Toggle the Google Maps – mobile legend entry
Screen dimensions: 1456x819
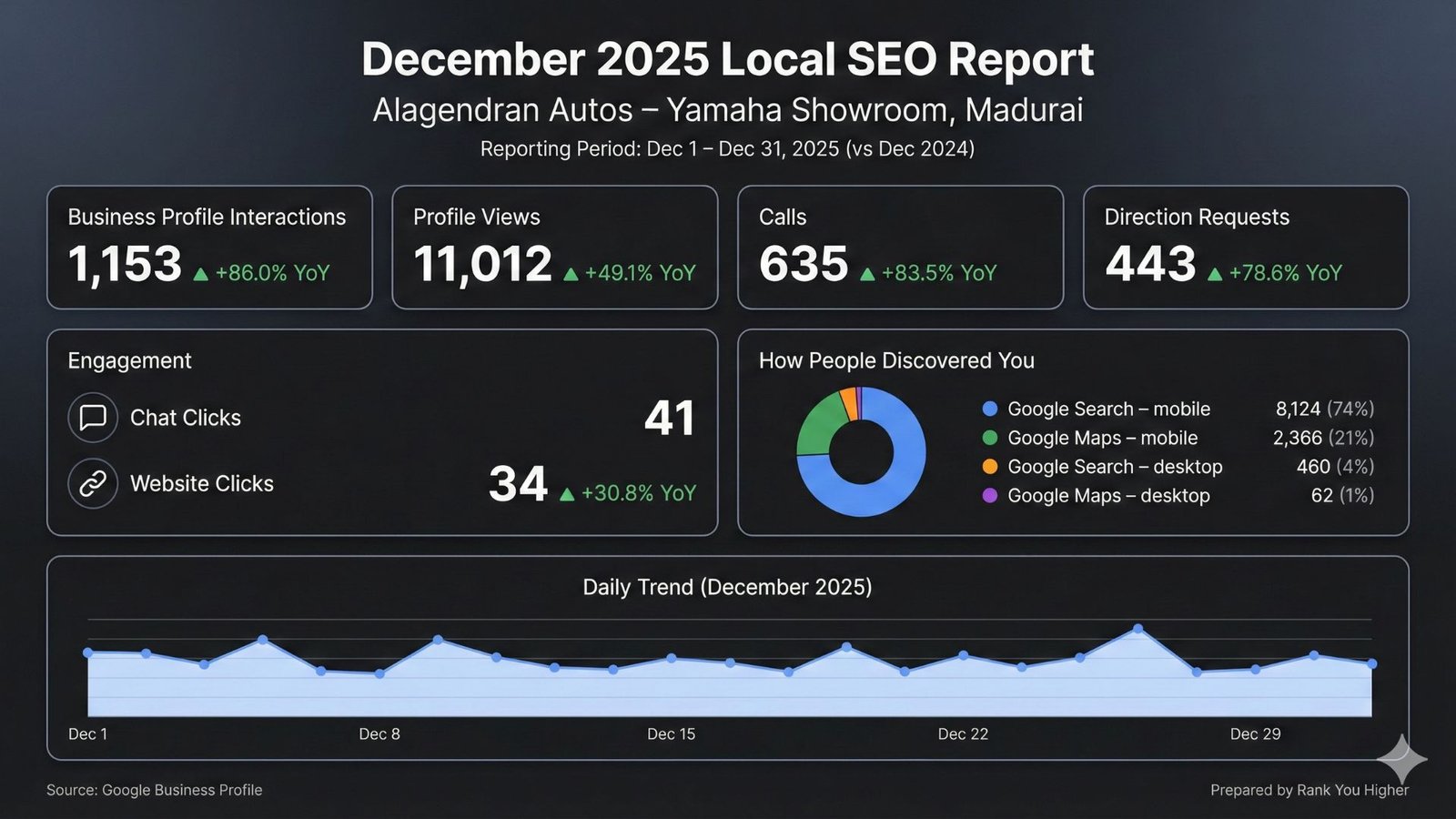[x=1102, y=438]
